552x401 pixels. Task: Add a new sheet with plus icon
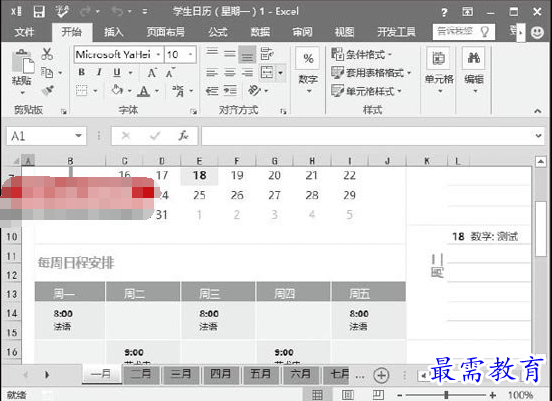click(x=381, y=375)
